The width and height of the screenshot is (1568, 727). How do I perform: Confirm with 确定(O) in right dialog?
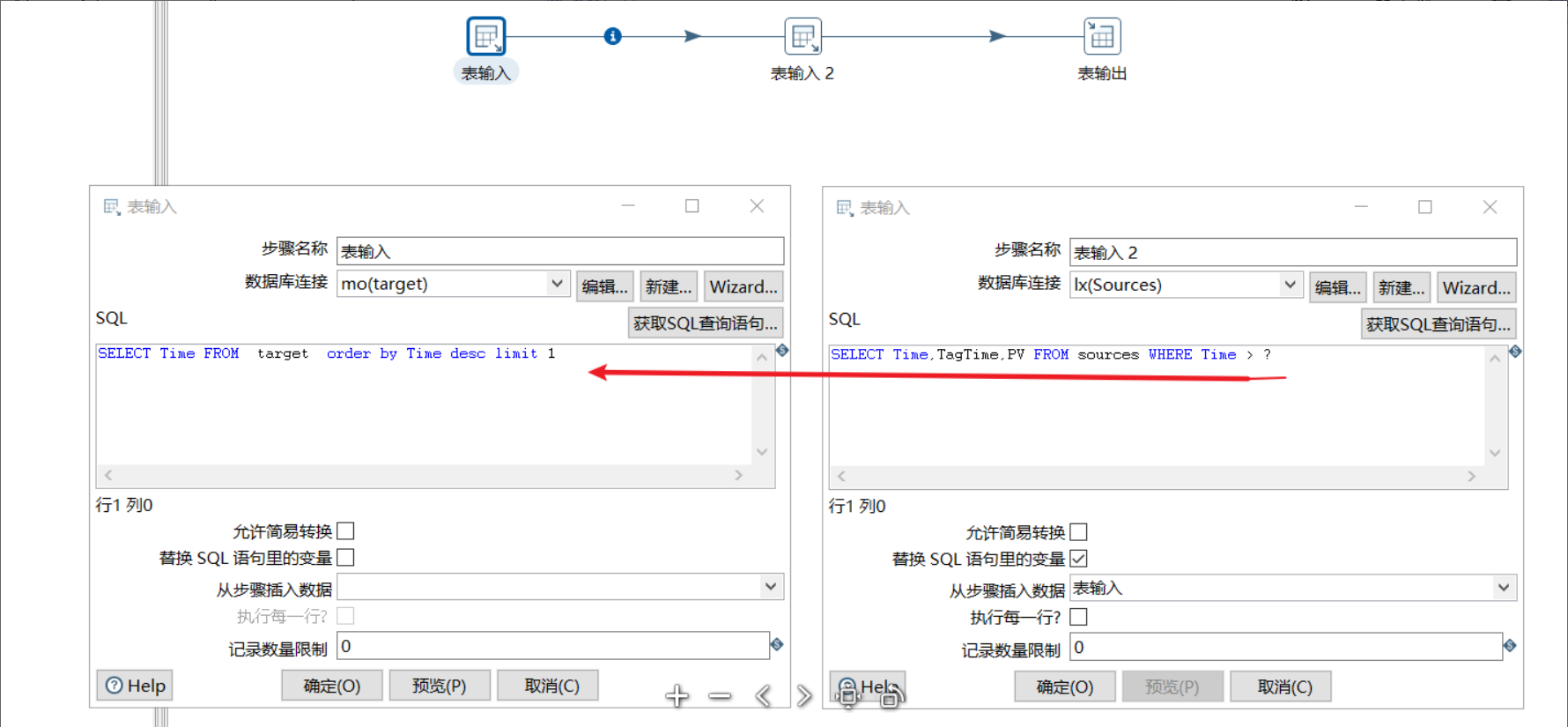[x=1065, y=686]
